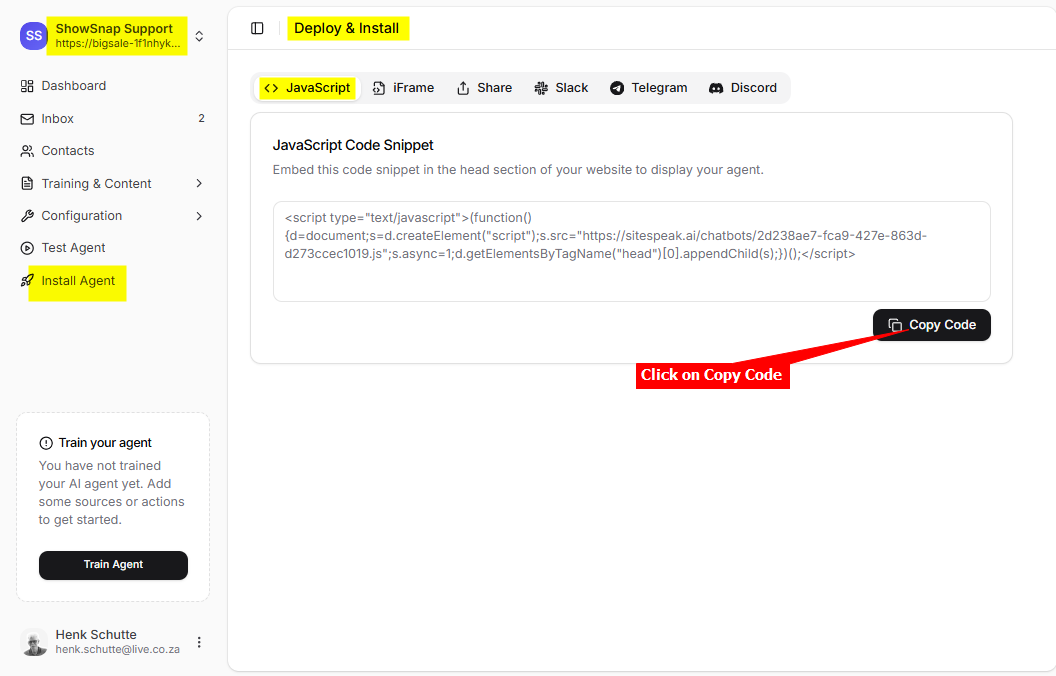Toggle the sidebar panel icon
The width and height of the screenshot is (1056, 676).
coord(257,28)
